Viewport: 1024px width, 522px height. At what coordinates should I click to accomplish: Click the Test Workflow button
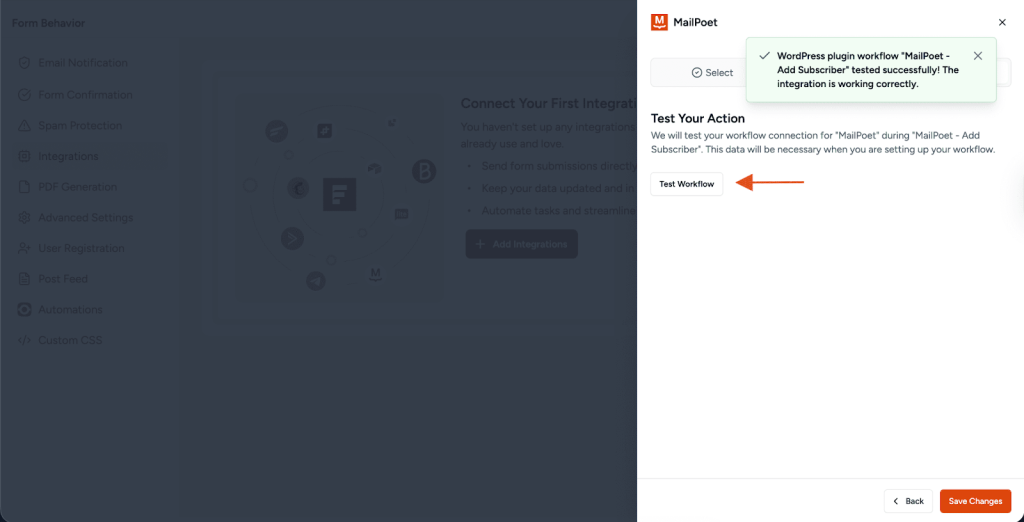(x=686, y=184)
